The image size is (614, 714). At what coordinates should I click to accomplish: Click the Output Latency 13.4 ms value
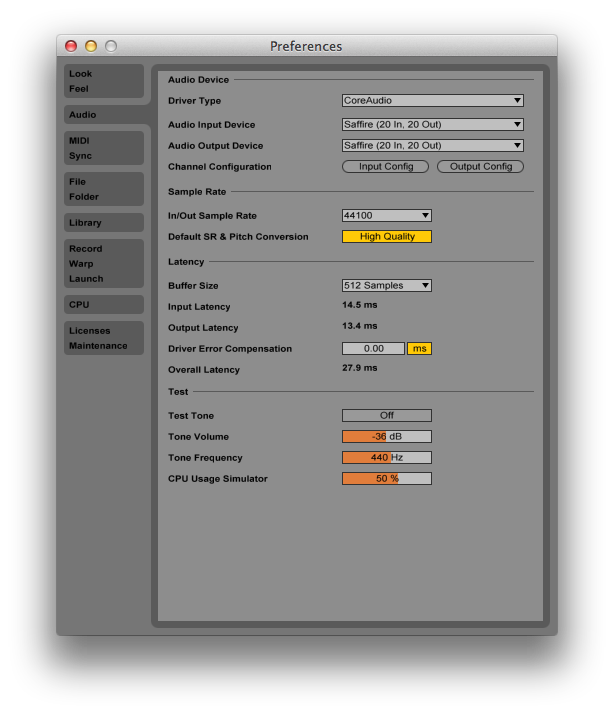(x=360, y=326)
